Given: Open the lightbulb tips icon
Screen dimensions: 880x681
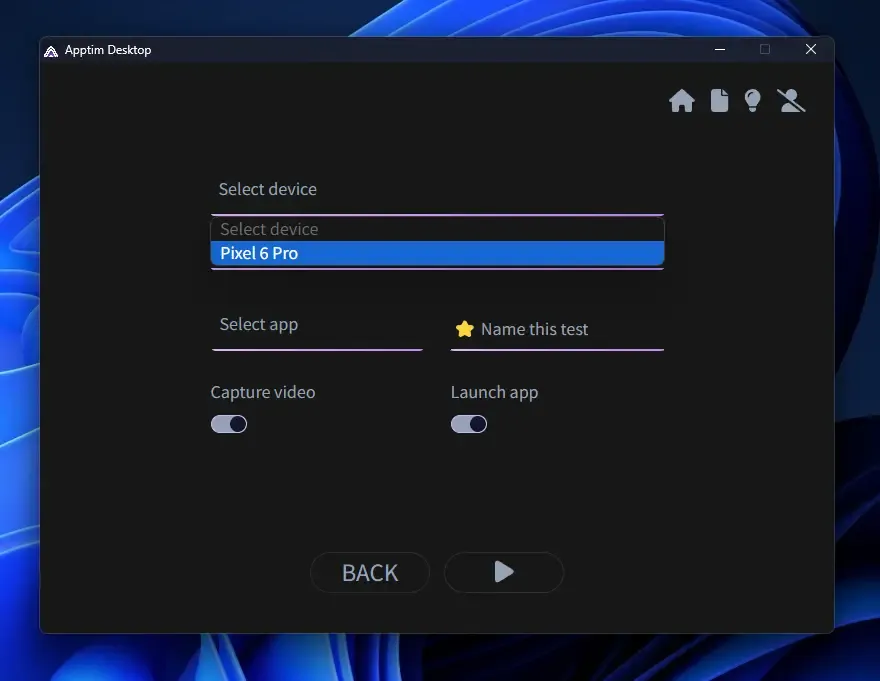Looking at the screenshot, I should (x=753, y=101).
